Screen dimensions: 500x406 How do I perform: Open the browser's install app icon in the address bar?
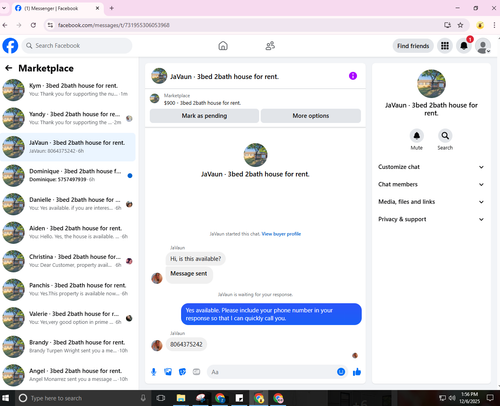pyautogui.click(x=447, y=25)
